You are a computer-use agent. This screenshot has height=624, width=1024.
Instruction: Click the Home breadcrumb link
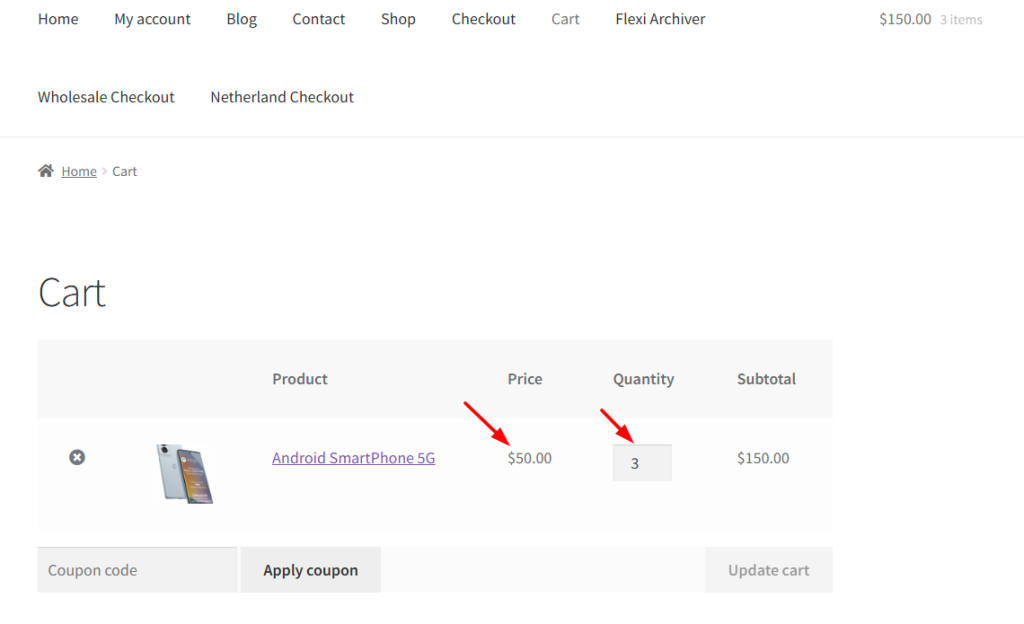pyautogui.click(x=78, y=170)
